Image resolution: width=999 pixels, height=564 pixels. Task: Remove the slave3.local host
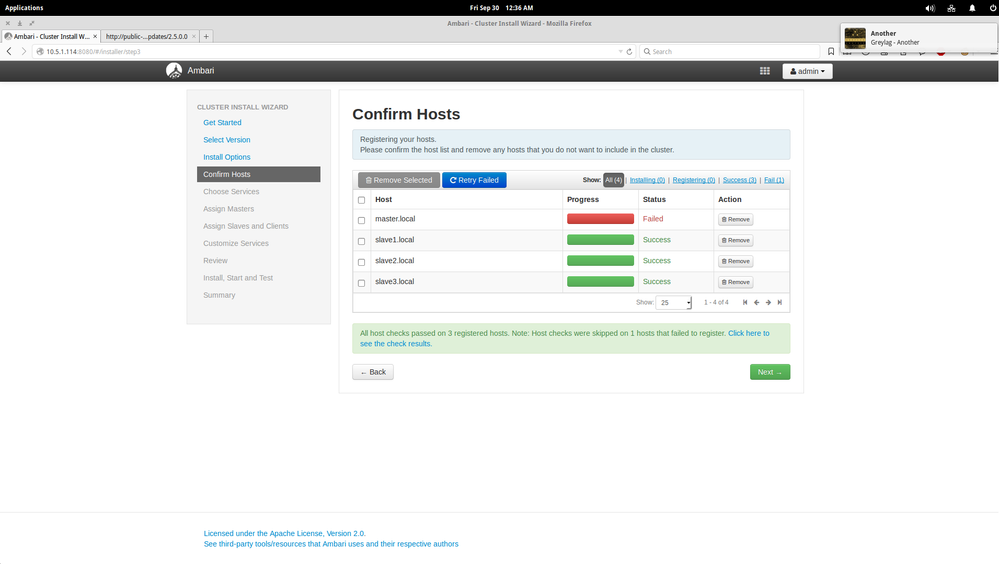point(735,282)
